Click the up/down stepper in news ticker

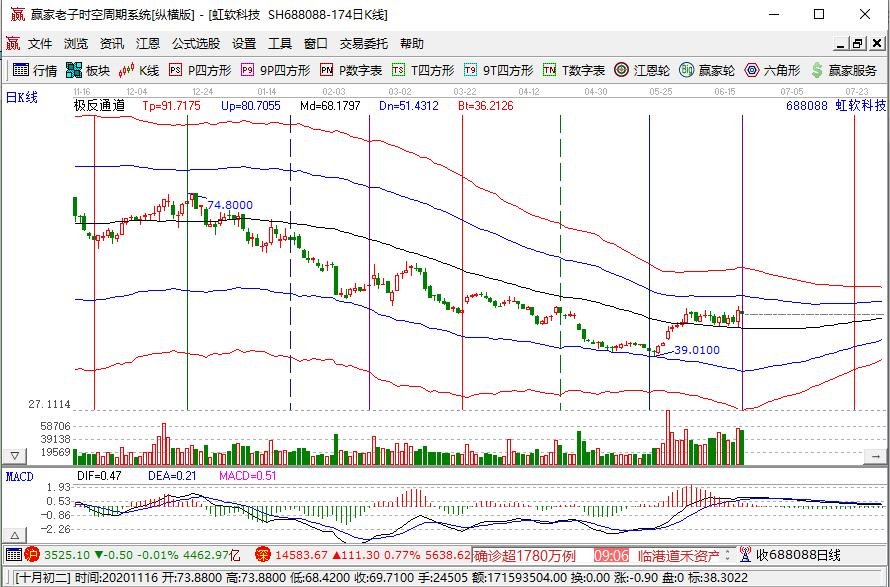[727, 555]
